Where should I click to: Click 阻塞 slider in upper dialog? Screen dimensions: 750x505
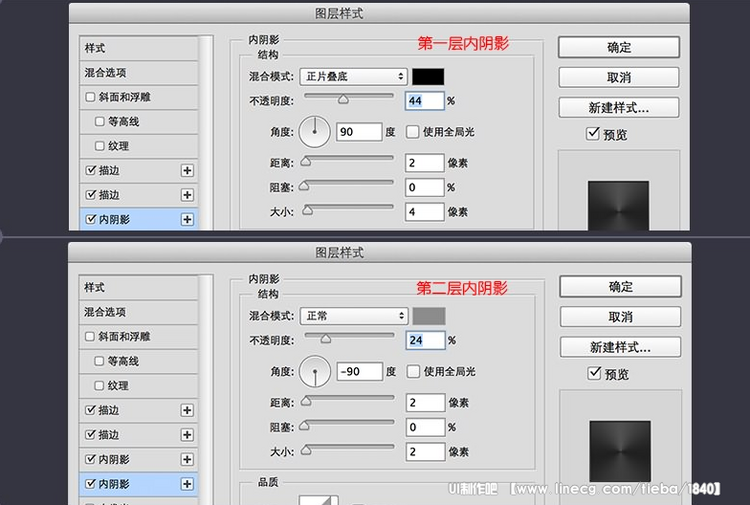coord(347,185)
